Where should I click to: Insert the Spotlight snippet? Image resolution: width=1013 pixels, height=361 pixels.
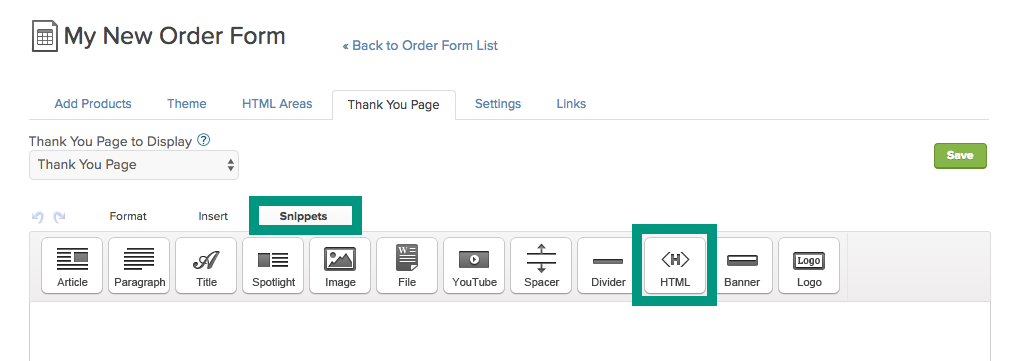tap(273, 265)
